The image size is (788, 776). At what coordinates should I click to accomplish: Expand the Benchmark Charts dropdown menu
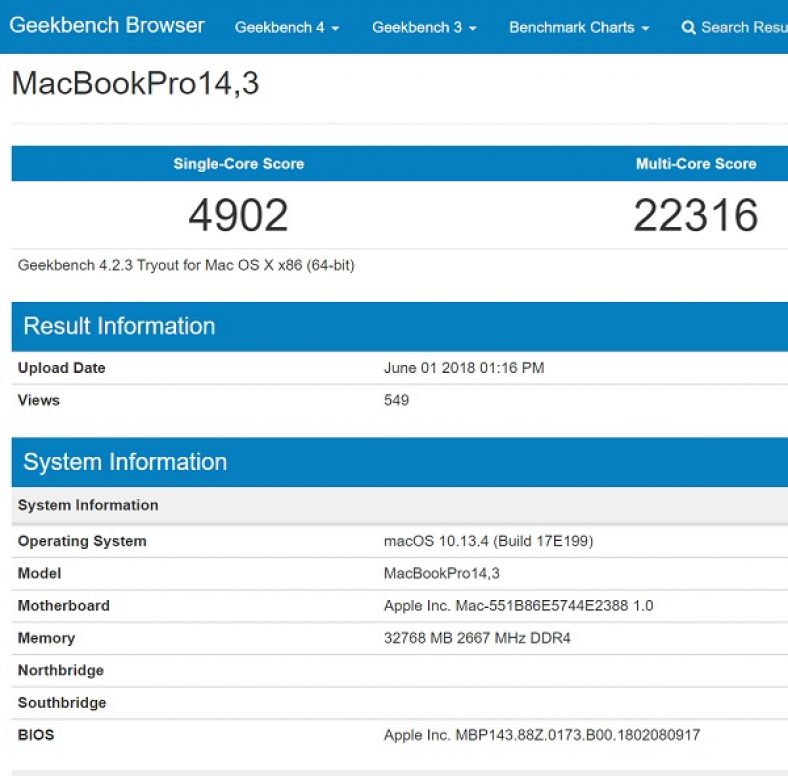(x=579, y=27)
